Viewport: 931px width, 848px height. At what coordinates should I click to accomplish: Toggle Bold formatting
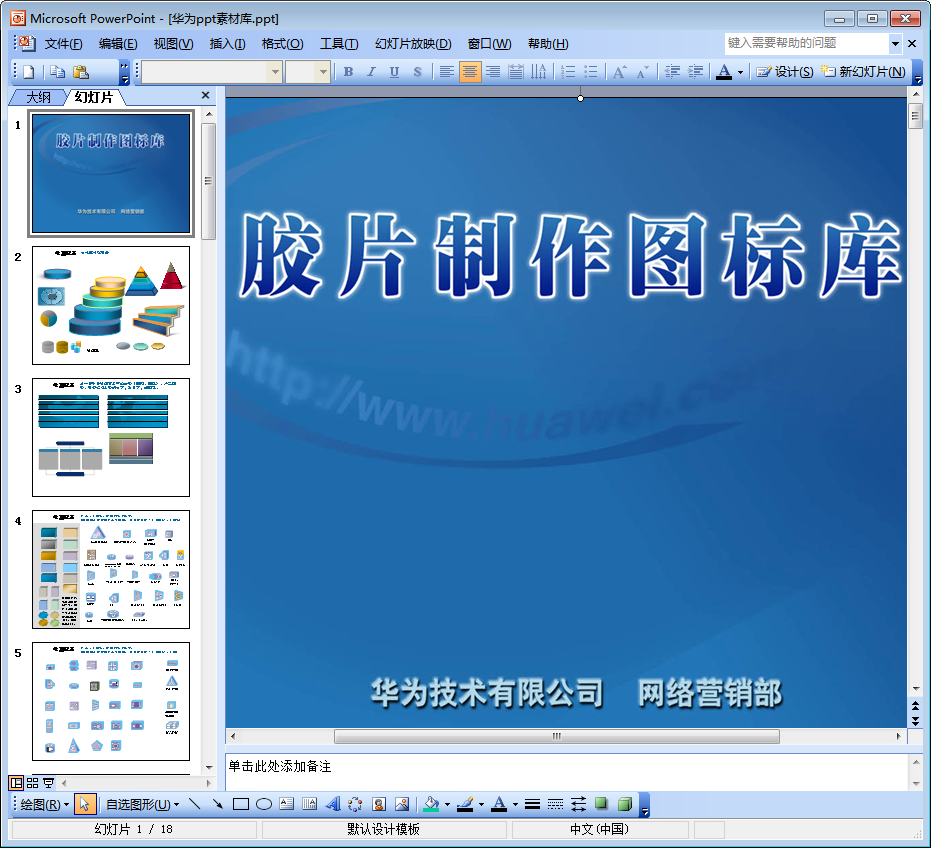pos(349,72)
